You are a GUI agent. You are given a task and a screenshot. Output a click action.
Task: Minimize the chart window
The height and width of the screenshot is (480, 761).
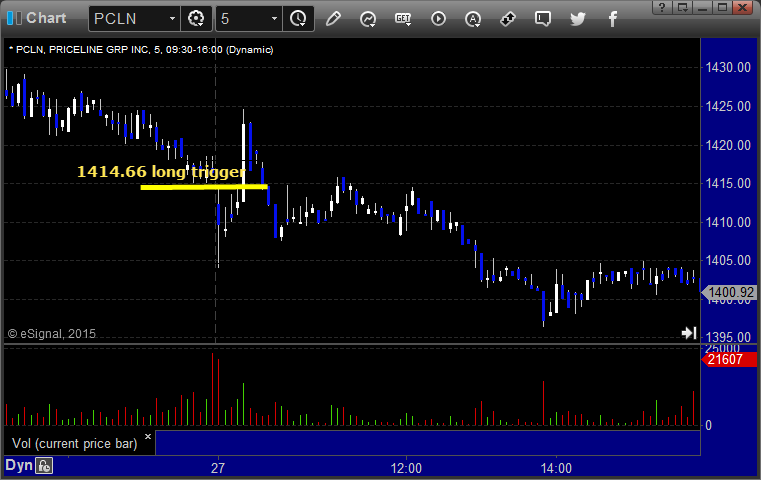(702, 7)
